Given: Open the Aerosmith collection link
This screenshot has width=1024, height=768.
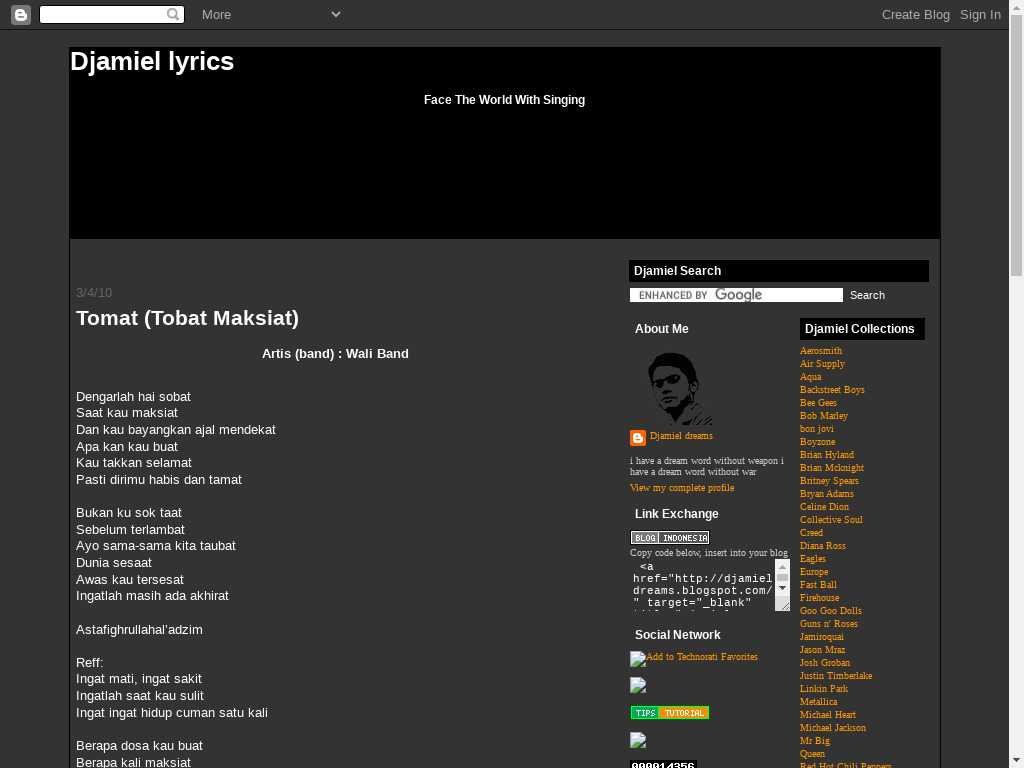Looking at the screenshot, I should 820,351.
